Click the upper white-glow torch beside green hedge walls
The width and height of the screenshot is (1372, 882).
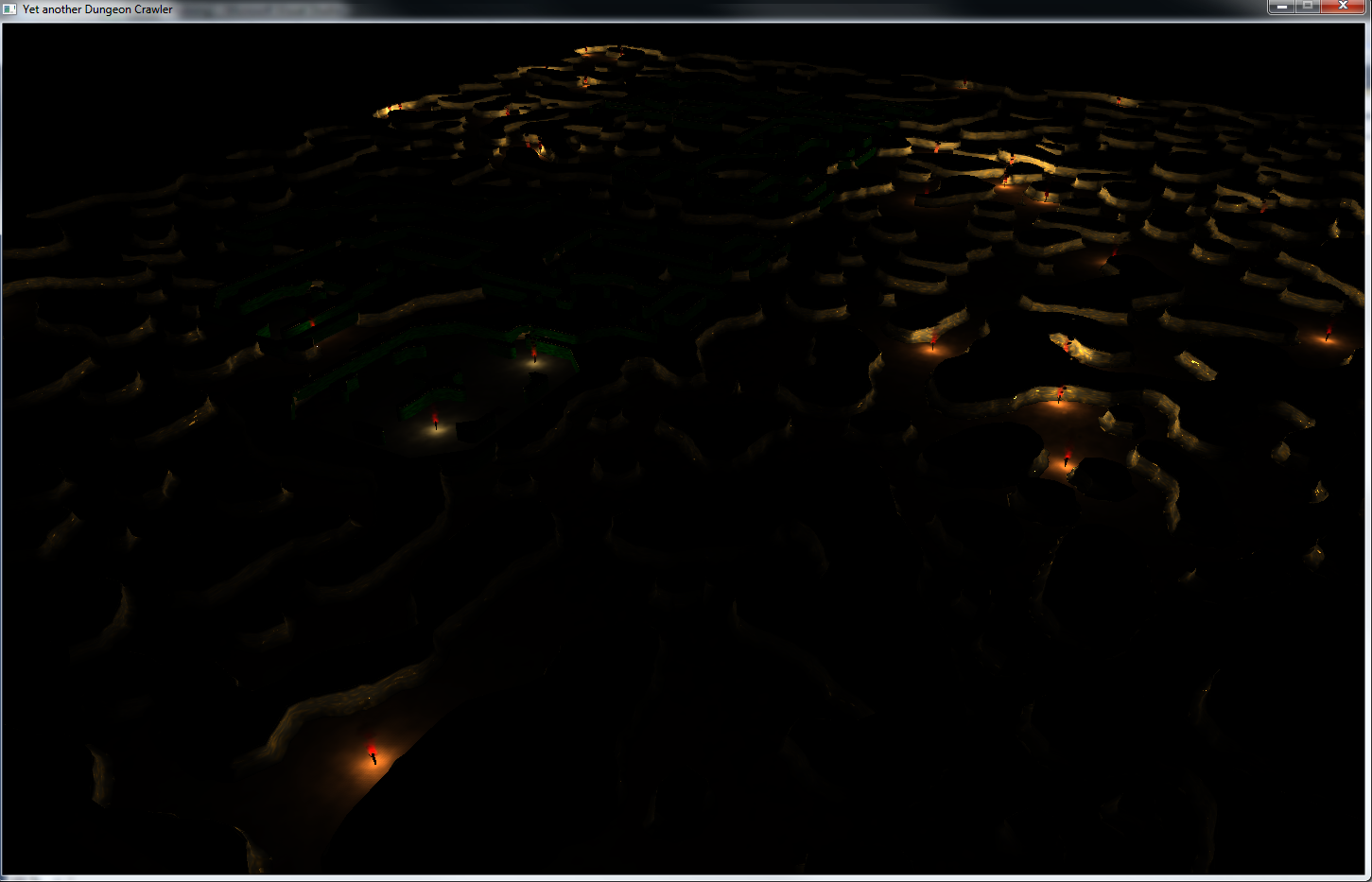pyautogui.click(x=534, y=355)
